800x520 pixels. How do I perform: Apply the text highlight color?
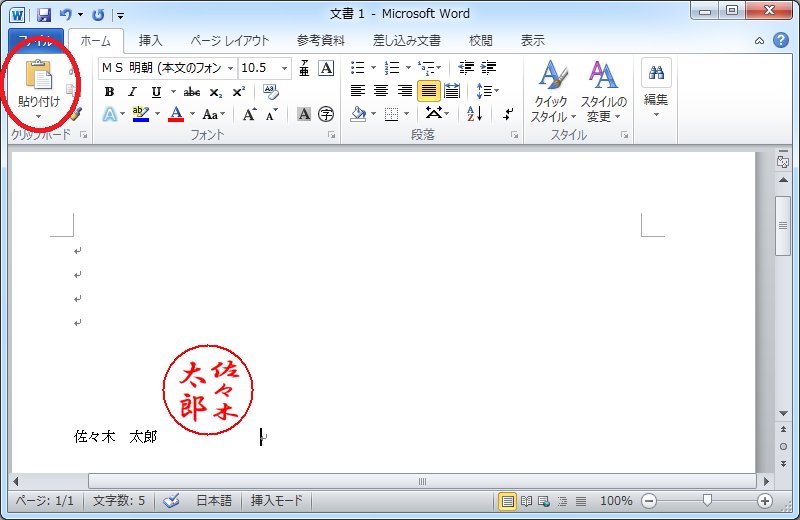[140, 114]
